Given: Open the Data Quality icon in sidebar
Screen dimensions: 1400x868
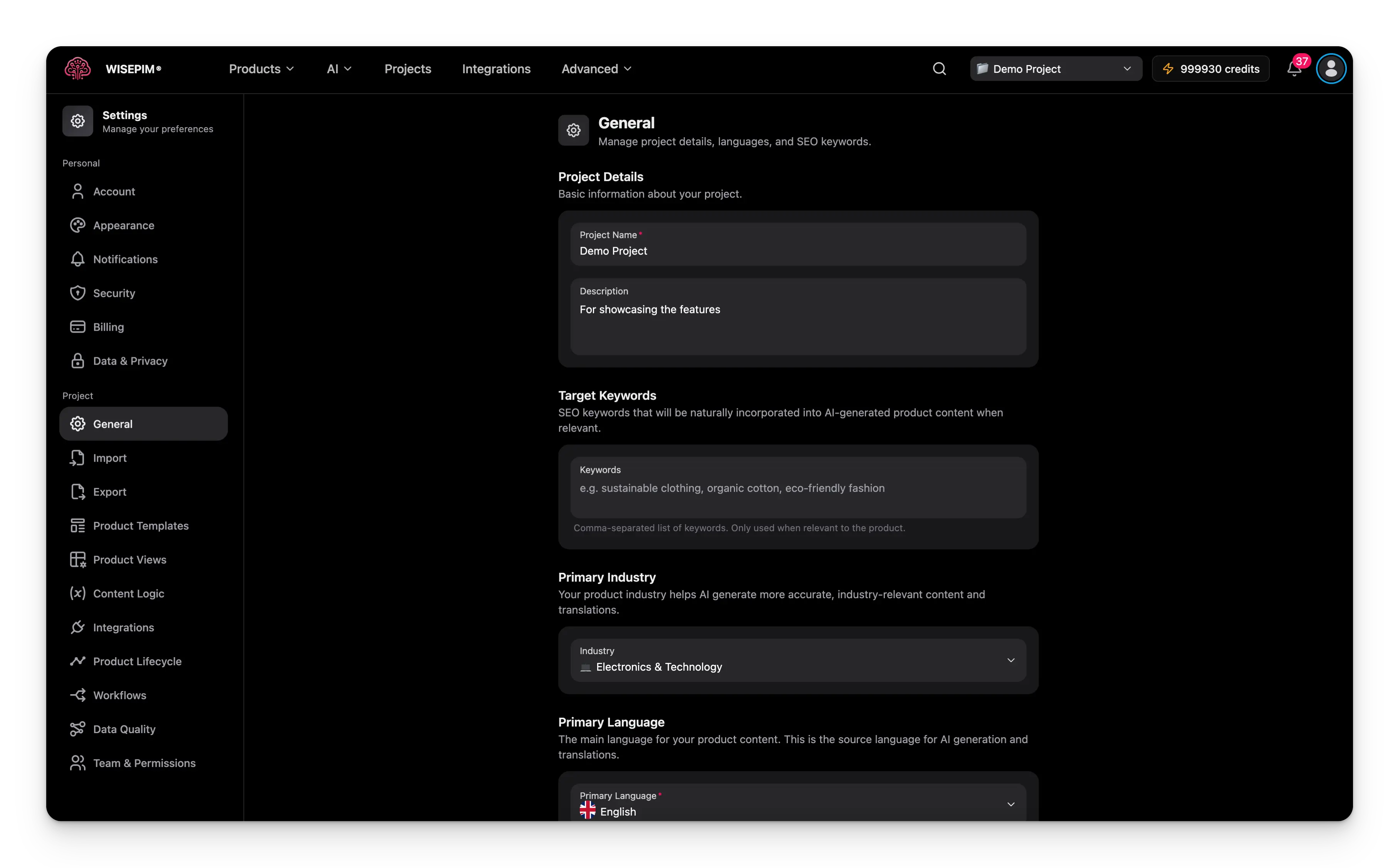Looking at the screenshot, I should tap(78, 728).
